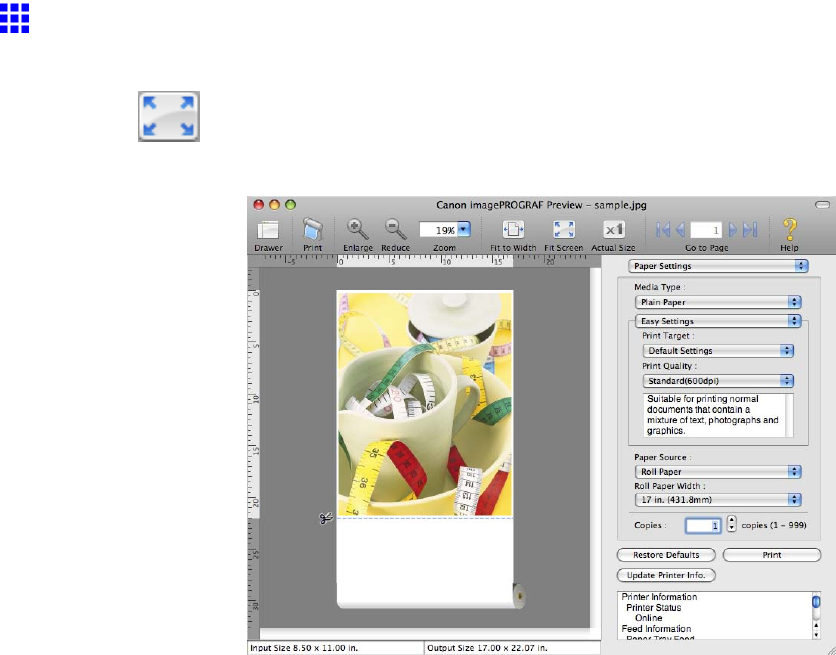Select Fit to Width icon

point(513,230)
